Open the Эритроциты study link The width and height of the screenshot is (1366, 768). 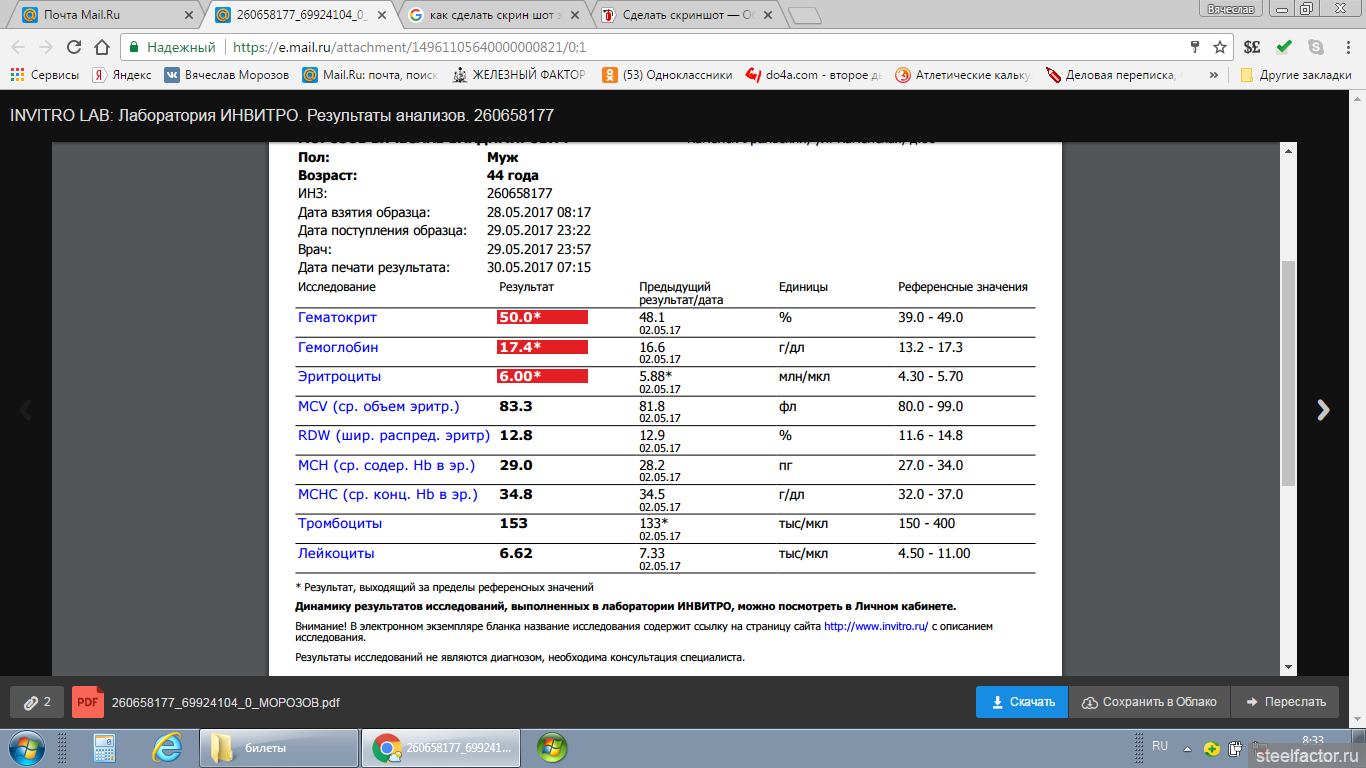339,376
